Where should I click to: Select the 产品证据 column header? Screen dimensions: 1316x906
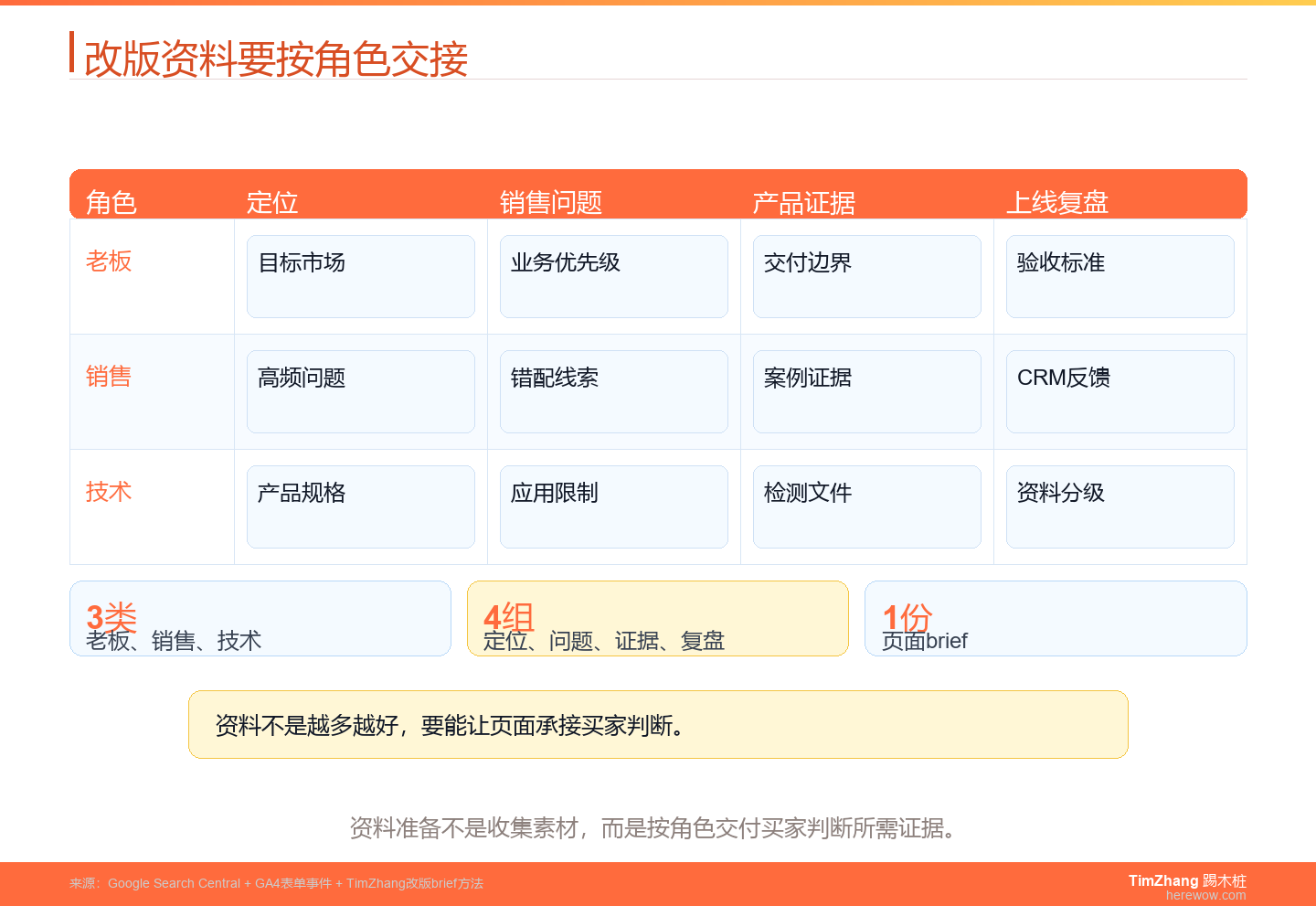pos(804,202)
